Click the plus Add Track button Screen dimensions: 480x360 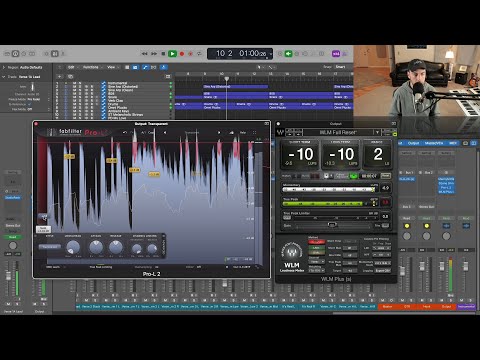point(60,76)
